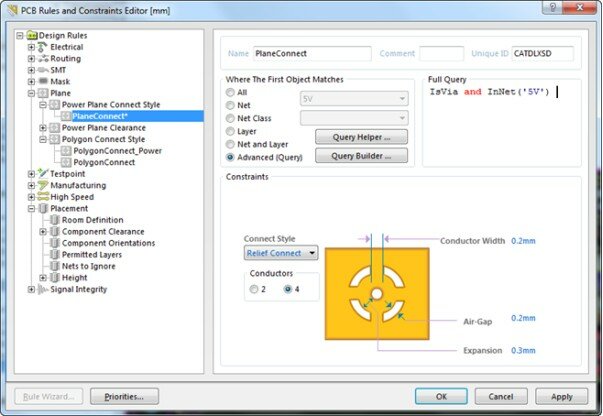The image size is (603, 416).
Task: Click the Testpoint category icon
Action: pos(43,174)
